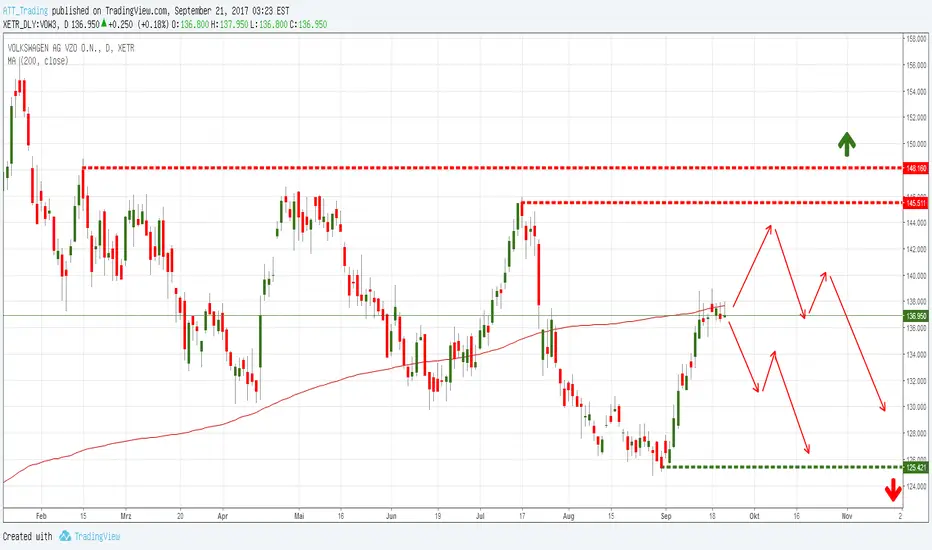Click the 'Aug' label on time axis
Screen dimensions: 932x550
pos(568,516)
